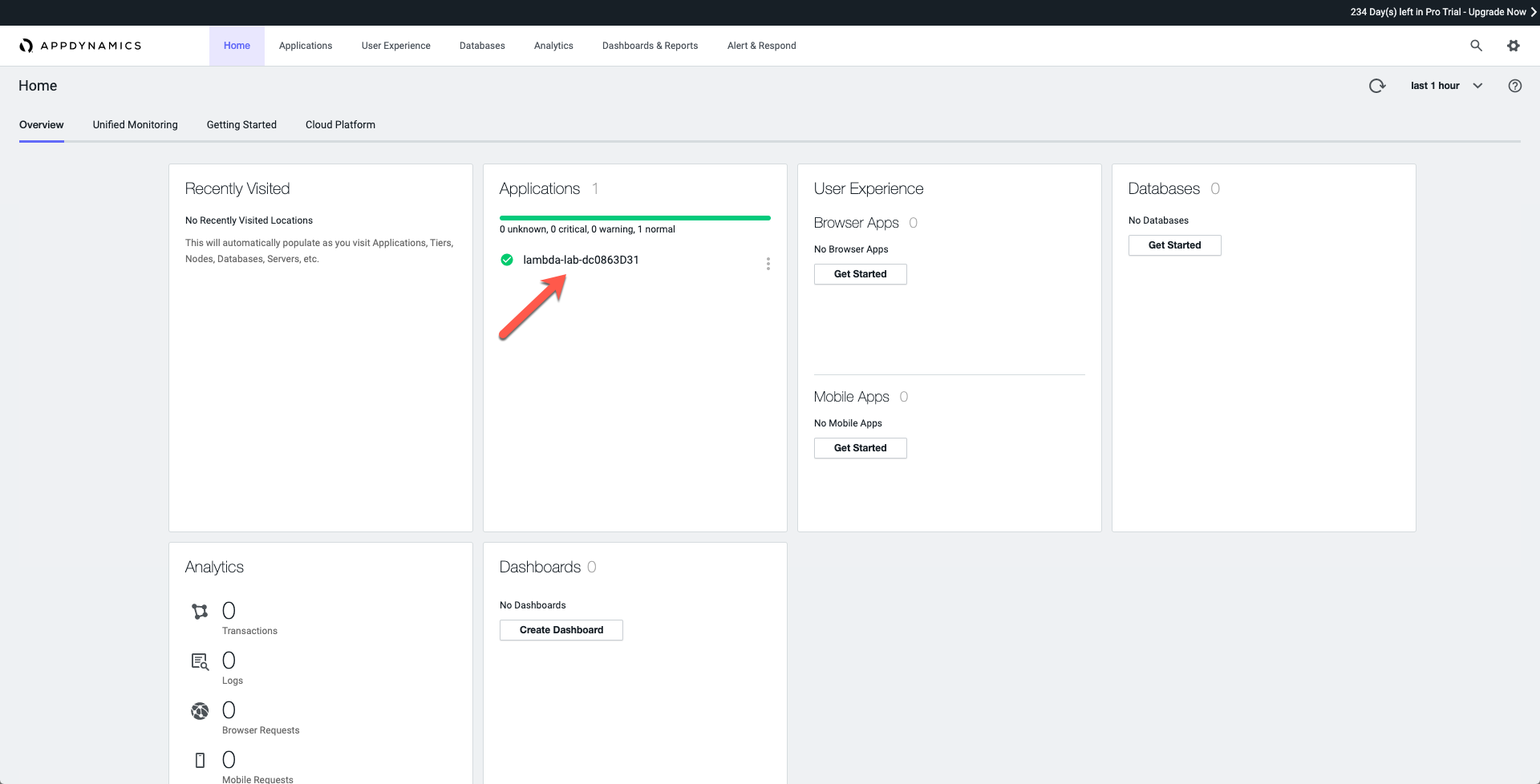Click the Upgrade Now chevron arrow
The height and width of the screenshot is (784, 1540).
pyautogui.click(x=1534, y=12)
